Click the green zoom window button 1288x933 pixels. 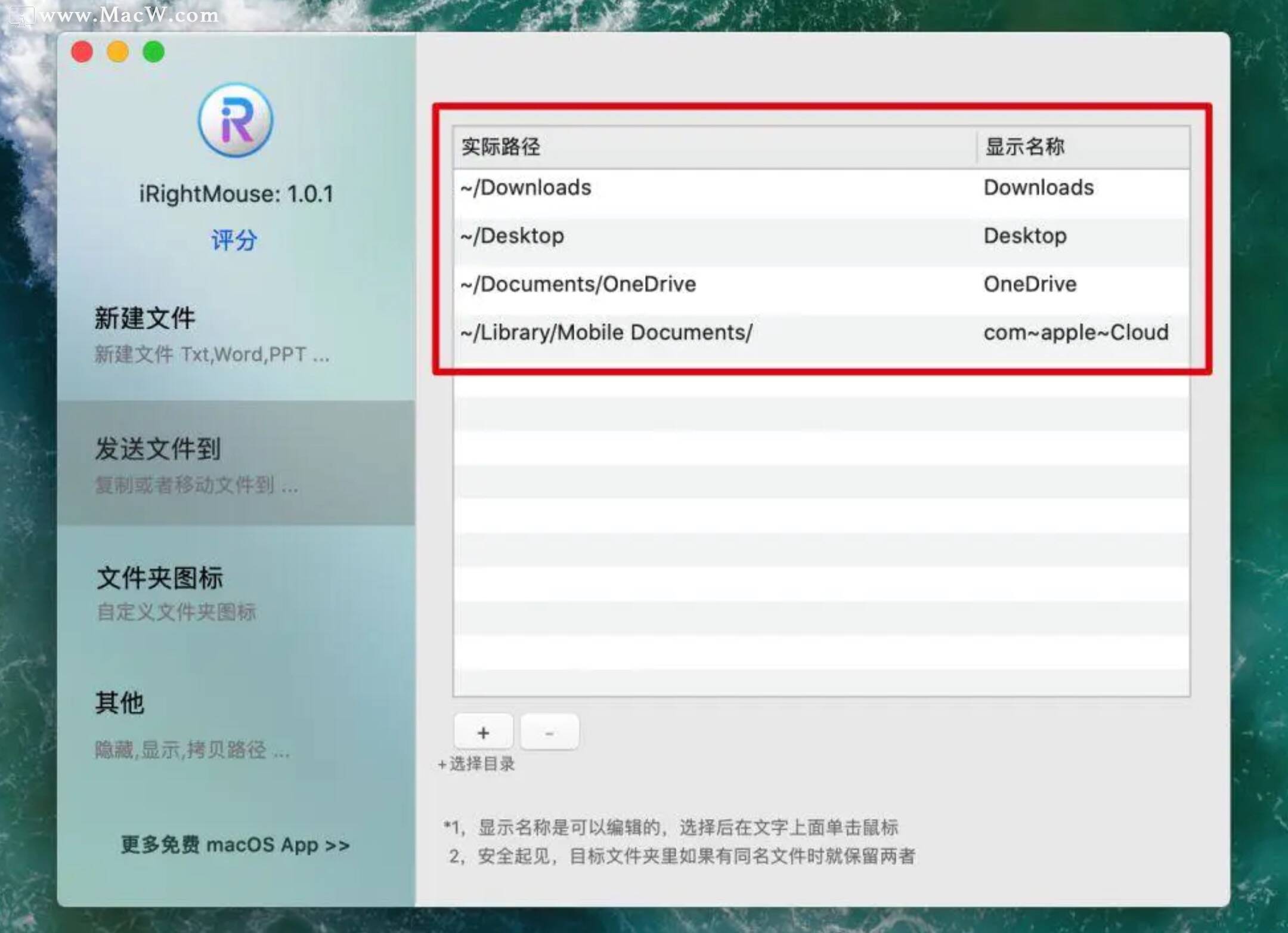point(154,52)
